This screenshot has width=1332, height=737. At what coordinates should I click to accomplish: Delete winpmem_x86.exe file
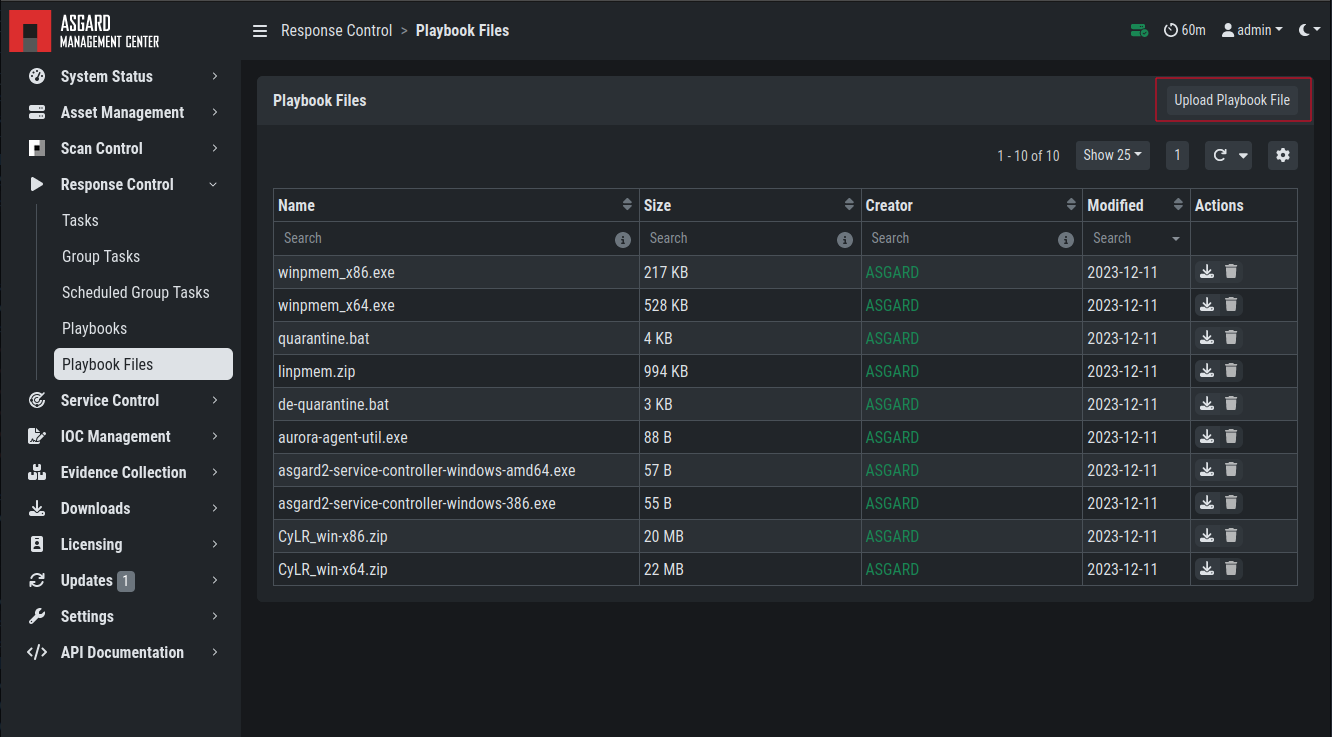point(1231,272)
